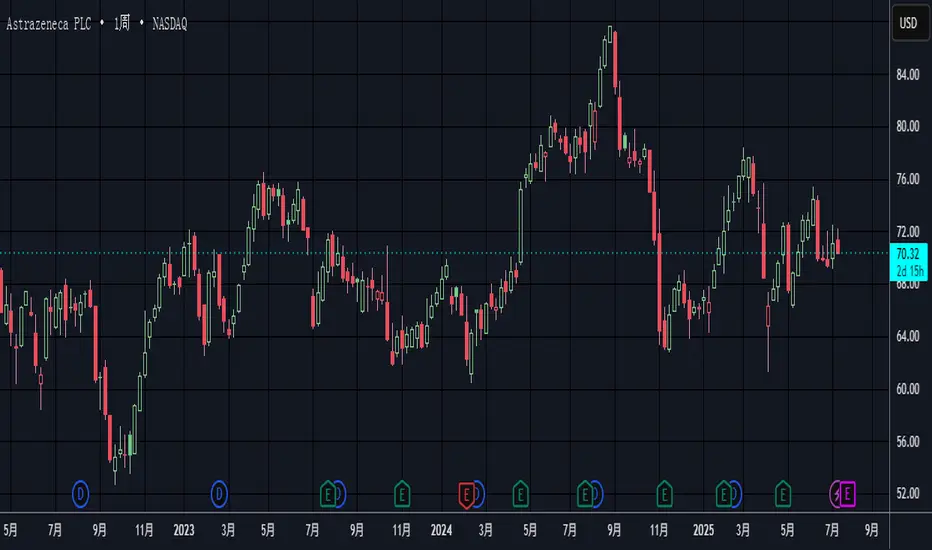Click the 84.00 label on price axis
The width and height of the screenshot is (932, 550).
coord(908,74)
